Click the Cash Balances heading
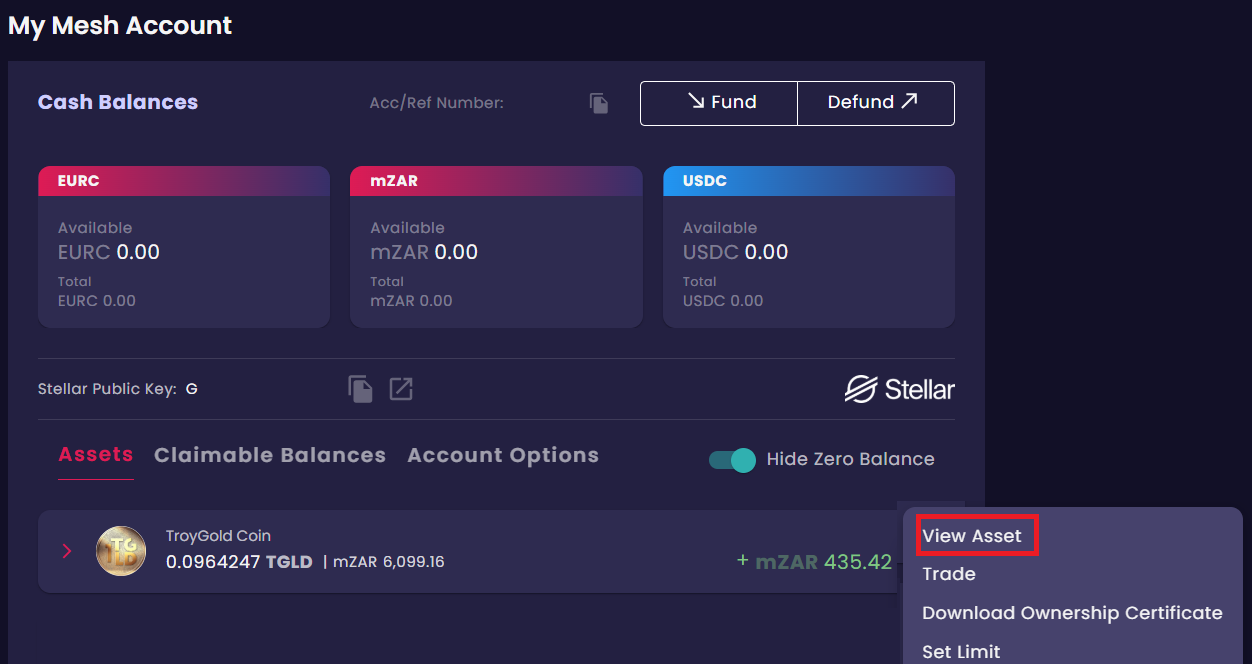Image resolution: width=1252 pixels, height=664 pixels. click(x=118, y=102)
